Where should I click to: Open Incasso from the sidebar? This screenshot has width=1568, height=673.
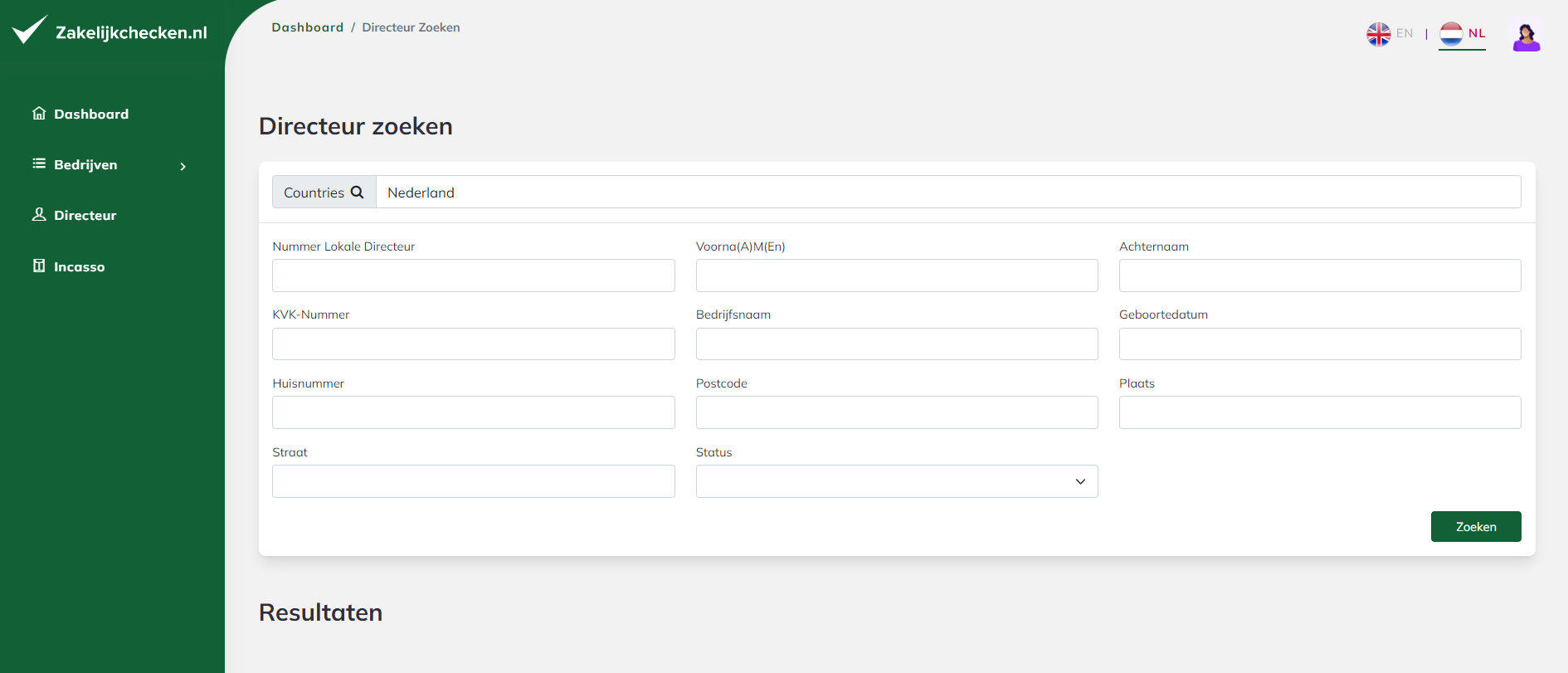click(80, 266)
